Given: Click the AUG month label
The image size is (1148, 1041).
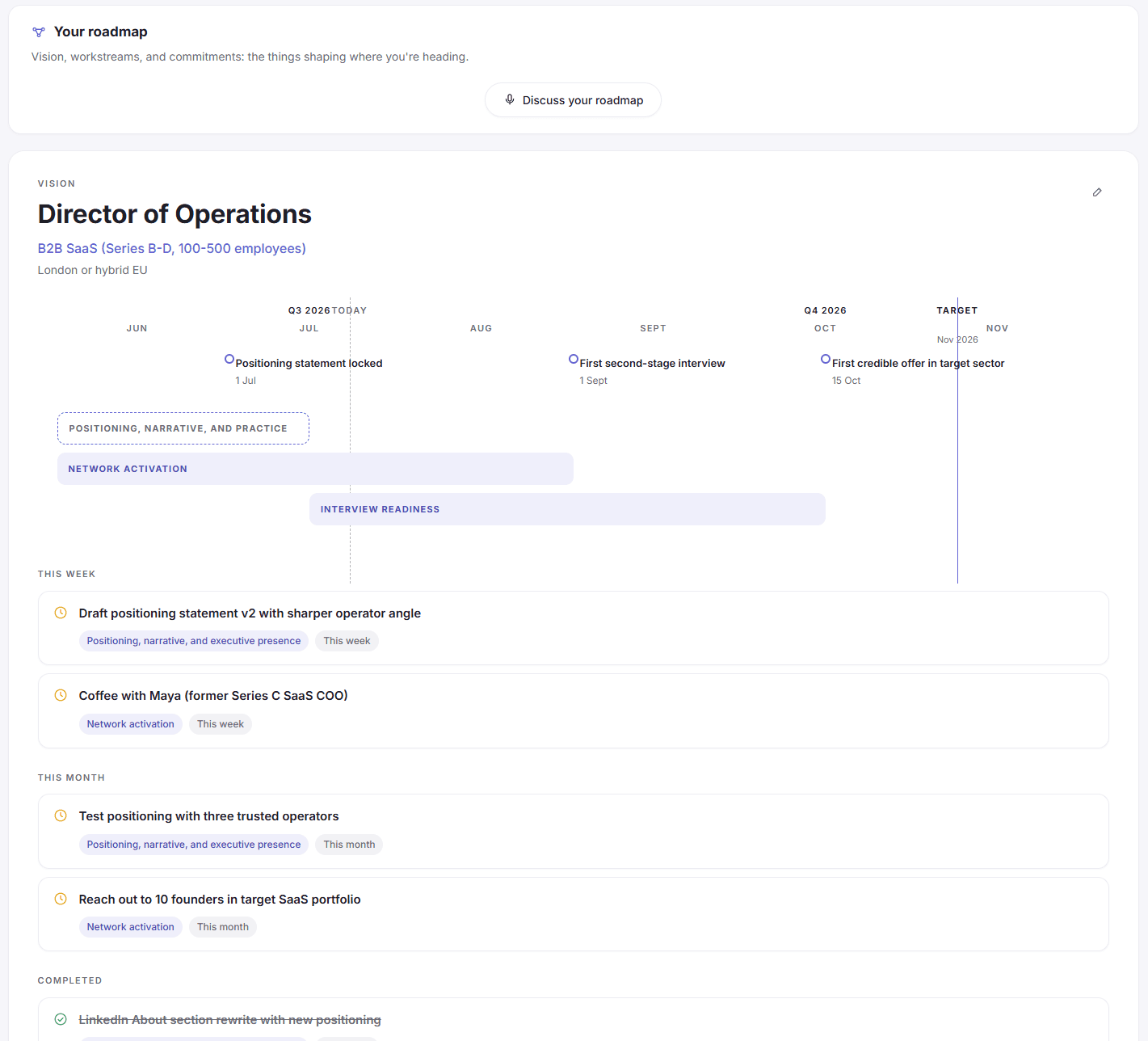Looking at the screenshot, I should 481,328.
